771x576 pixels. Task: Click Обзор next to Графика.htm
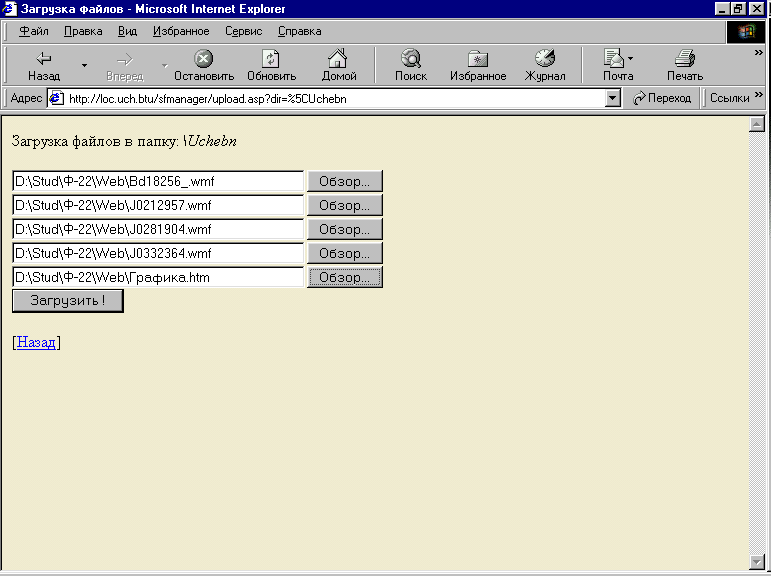point(345,277)
